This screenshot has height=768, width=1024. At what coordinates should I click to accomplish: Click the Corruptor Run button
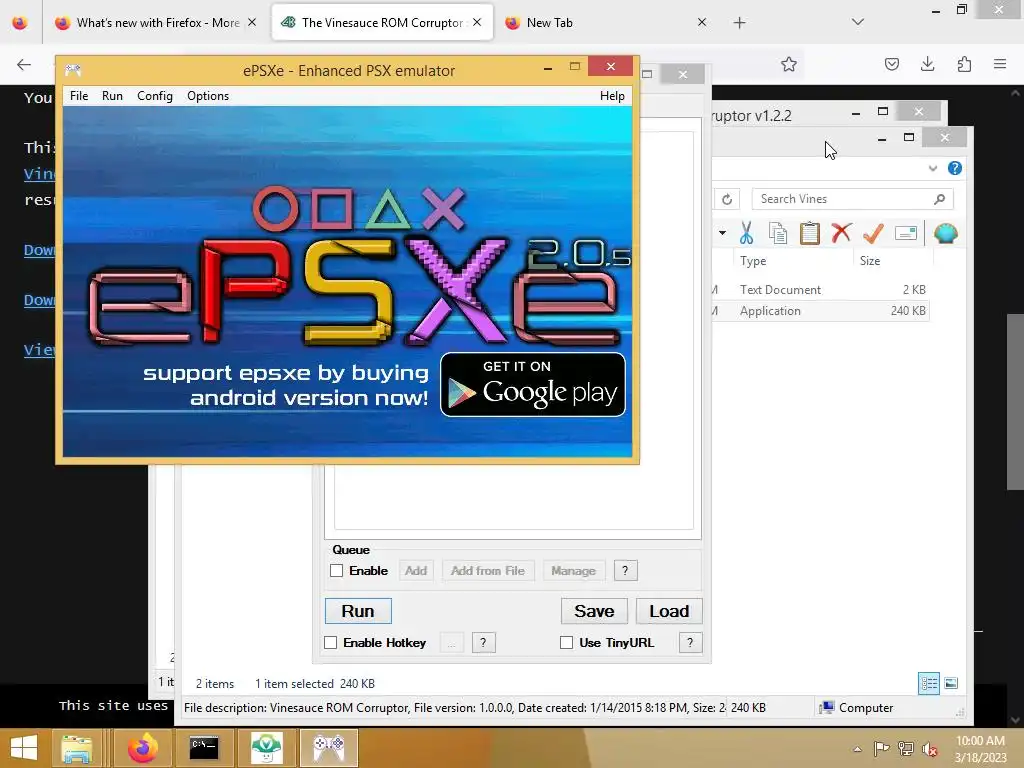(x=358, y=611)
